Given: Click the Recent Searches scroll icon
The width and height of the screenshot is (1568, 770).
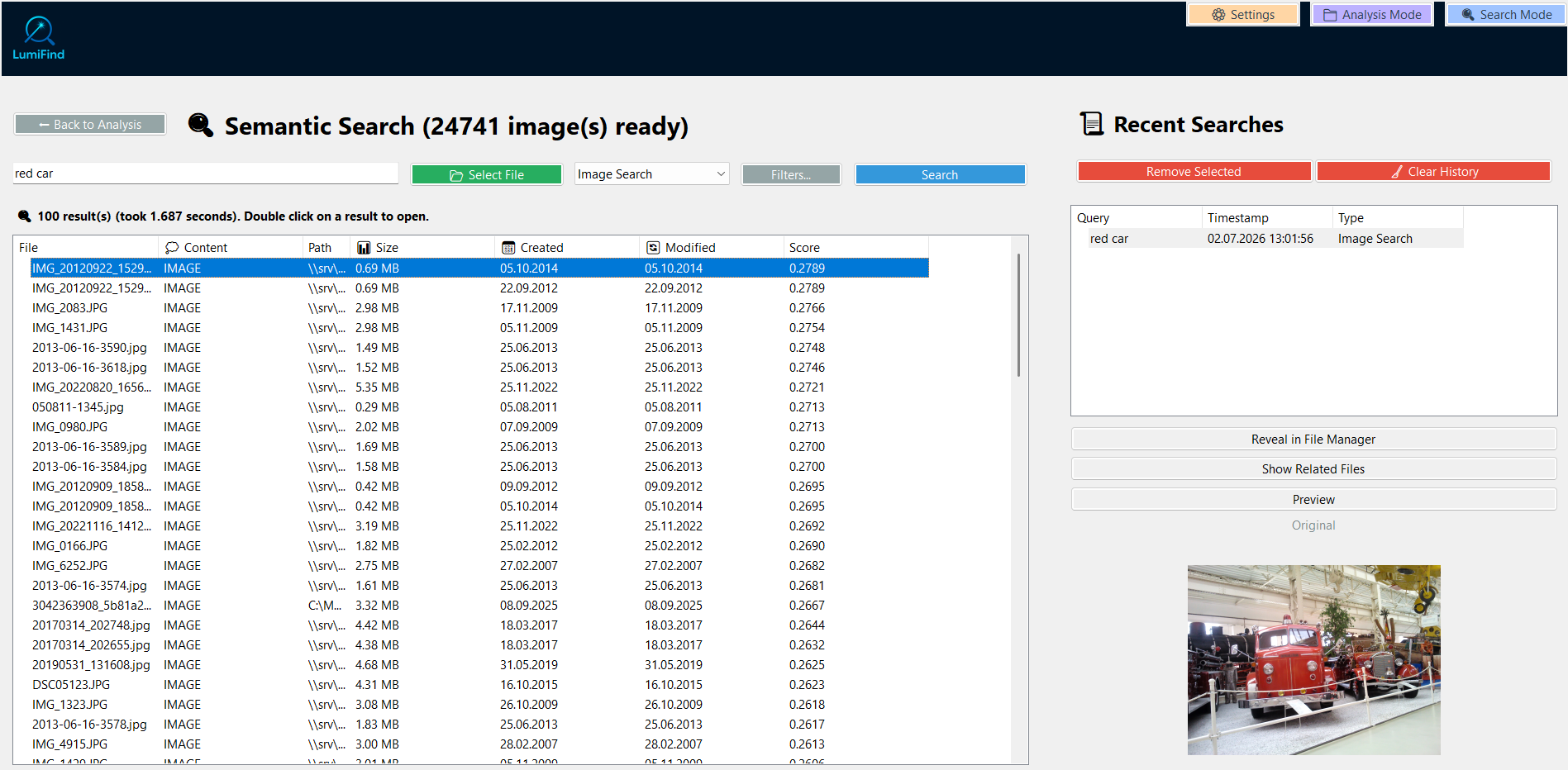Looking at the screenshot, I should (x=1092, y=124).
